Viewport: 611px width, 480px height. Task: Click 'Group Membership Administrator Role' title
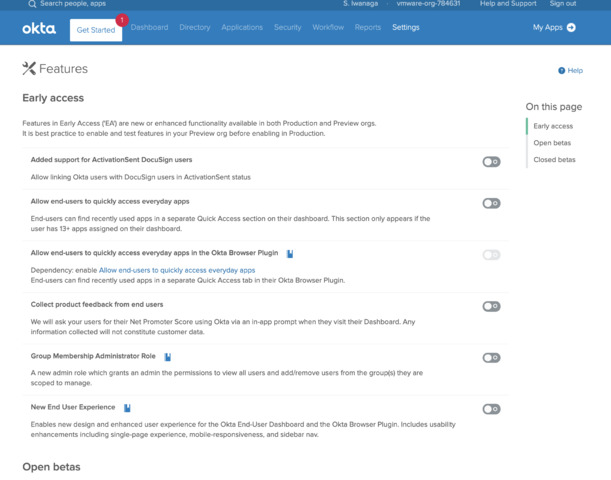[x=93, y=356]
